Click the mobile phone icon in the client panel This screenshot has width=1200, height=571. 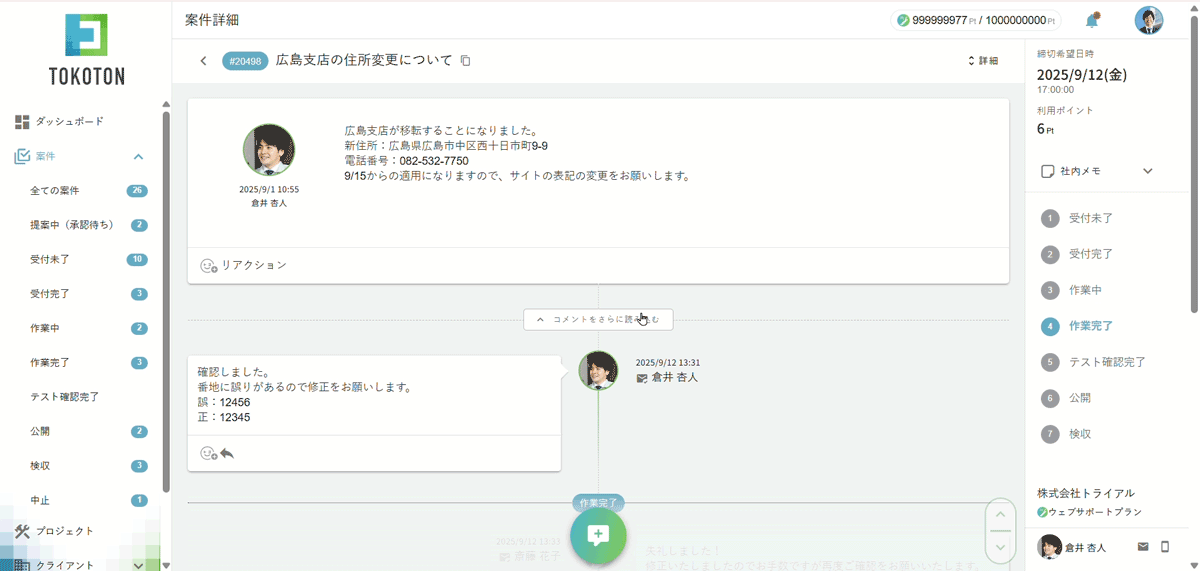point(1165,547)
